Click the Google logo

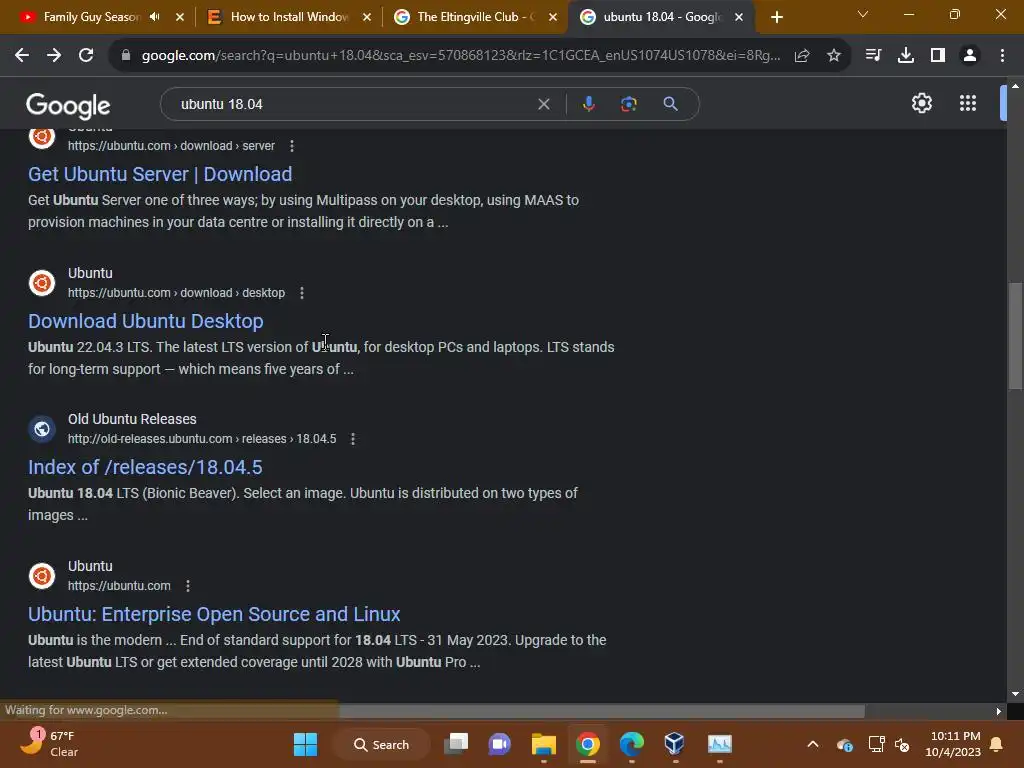tap(68, 106)
